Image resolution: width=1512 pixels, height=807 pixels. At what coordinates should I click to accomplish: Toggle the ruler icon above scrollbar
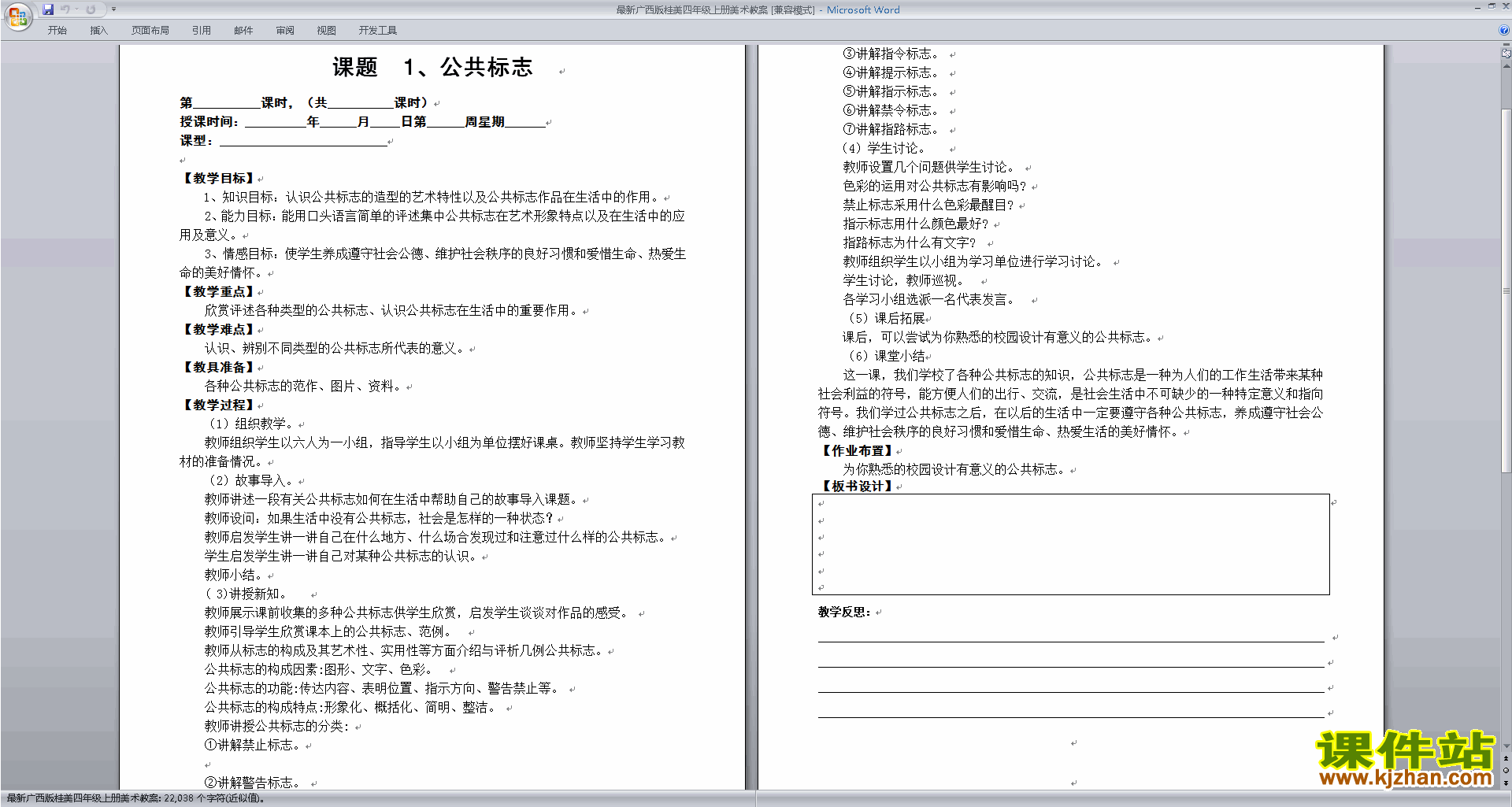pyautogui.click(x=1506, y=54)
